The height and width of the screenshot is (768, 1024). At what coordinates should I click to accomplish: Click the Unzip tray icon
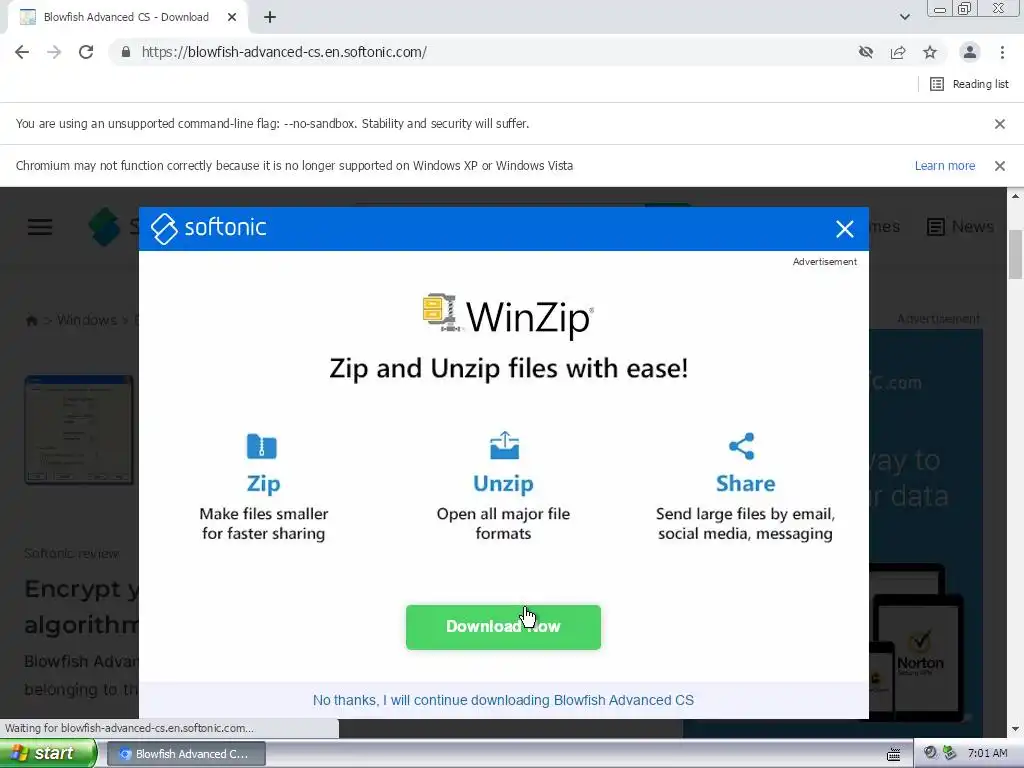504,445
